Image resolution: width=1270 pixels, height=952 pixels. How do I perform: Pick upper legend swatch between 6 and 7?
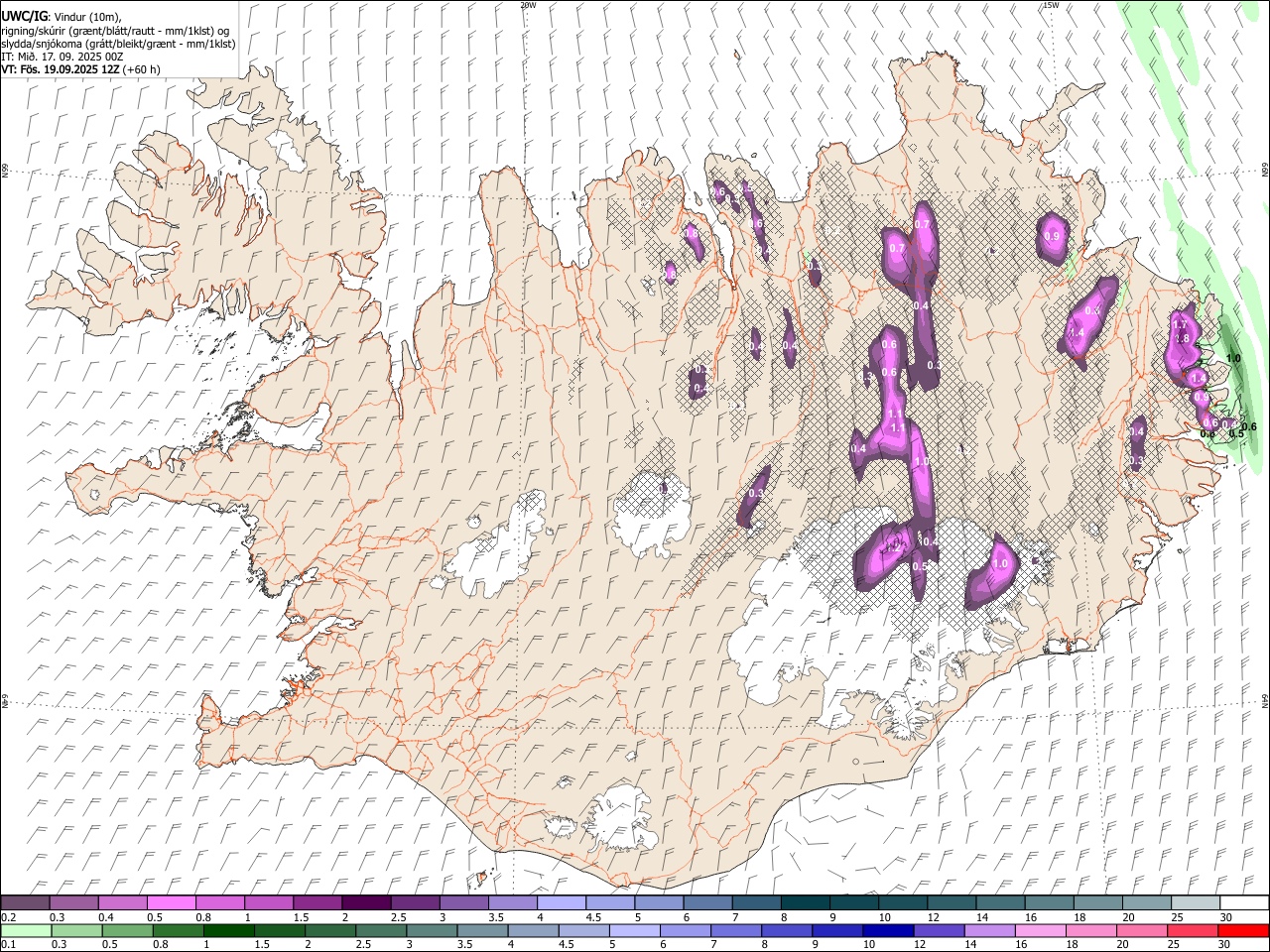707,902
